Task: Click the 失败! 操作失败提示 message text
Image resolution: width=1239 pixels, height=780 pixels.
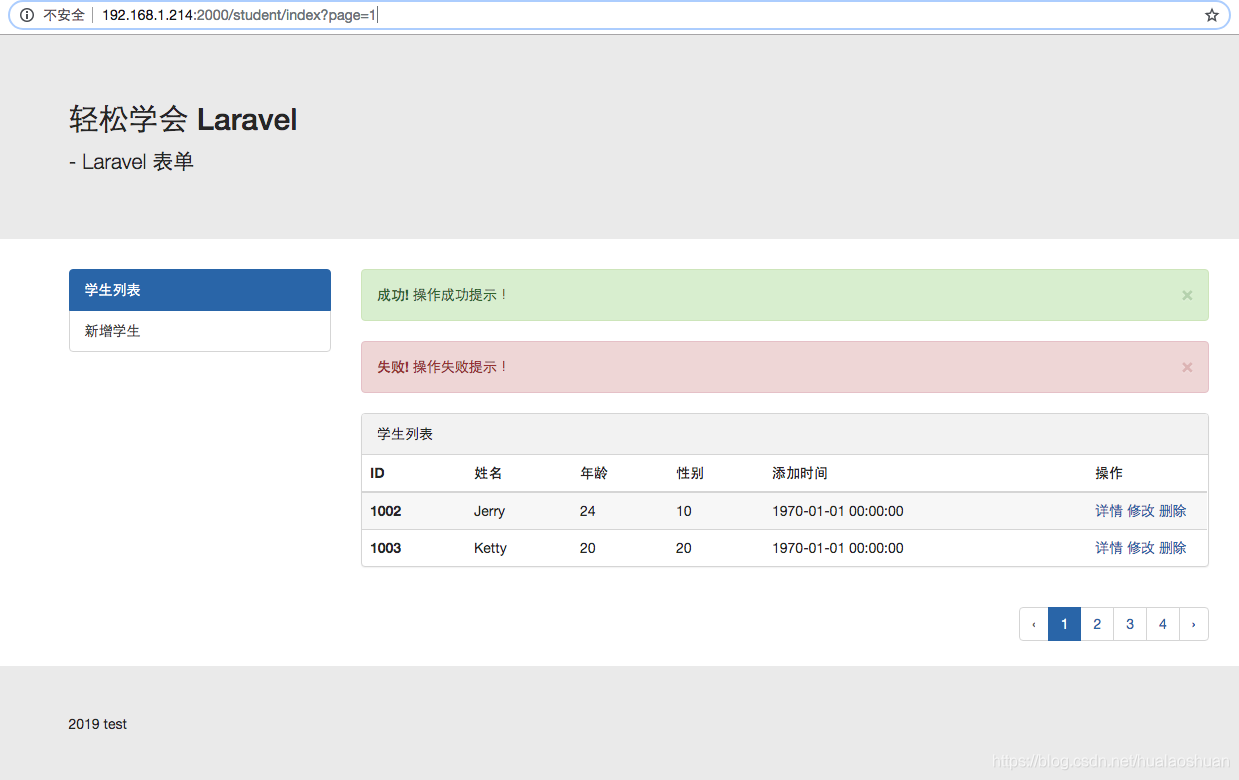Action: 442,367
